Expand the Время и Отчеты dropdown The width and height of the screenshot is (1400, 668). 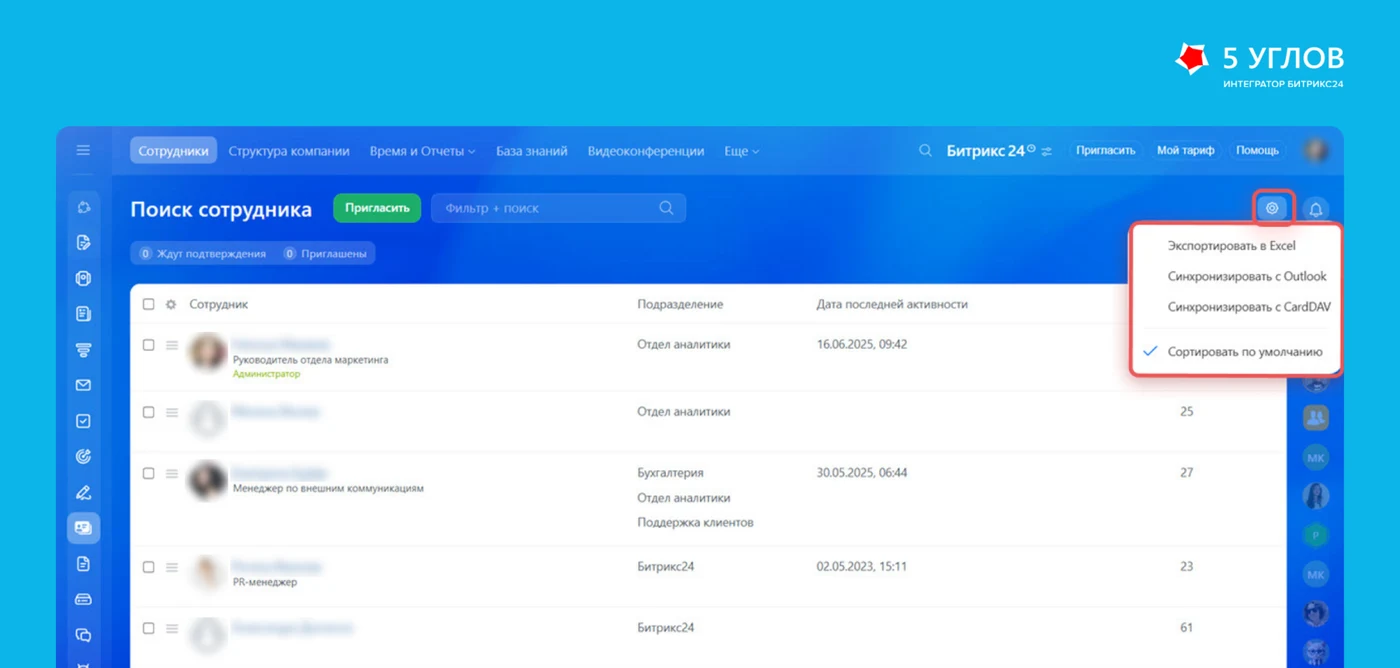pos(422,151)
